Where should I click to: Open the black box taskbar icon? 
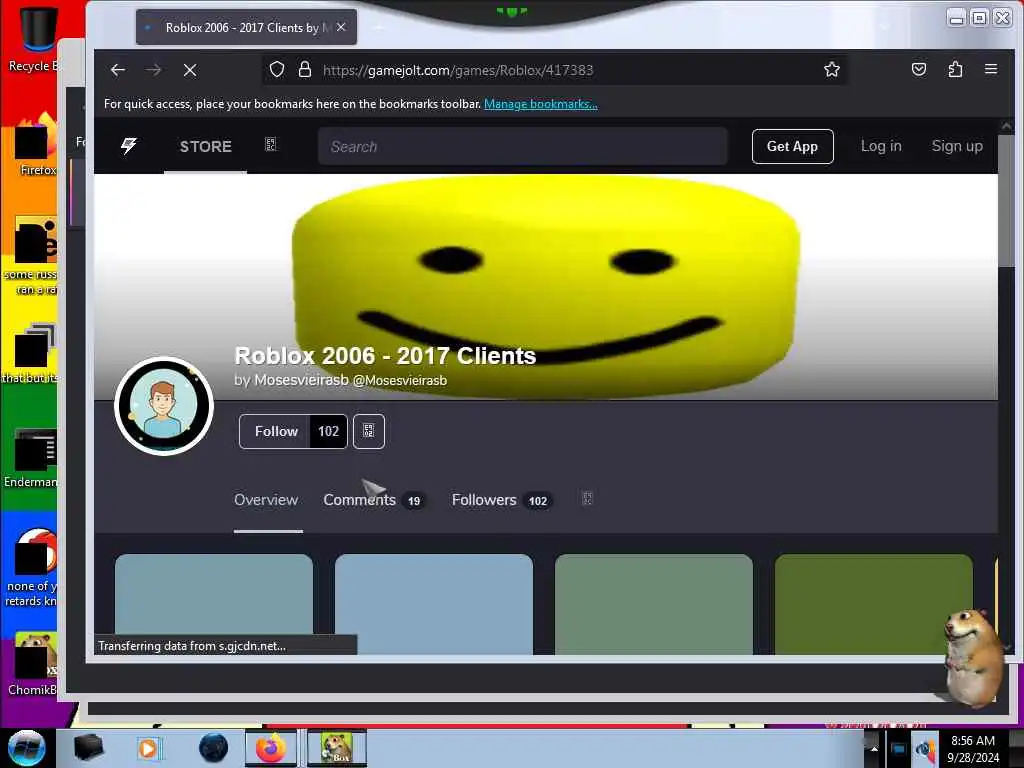pos(89,748)
